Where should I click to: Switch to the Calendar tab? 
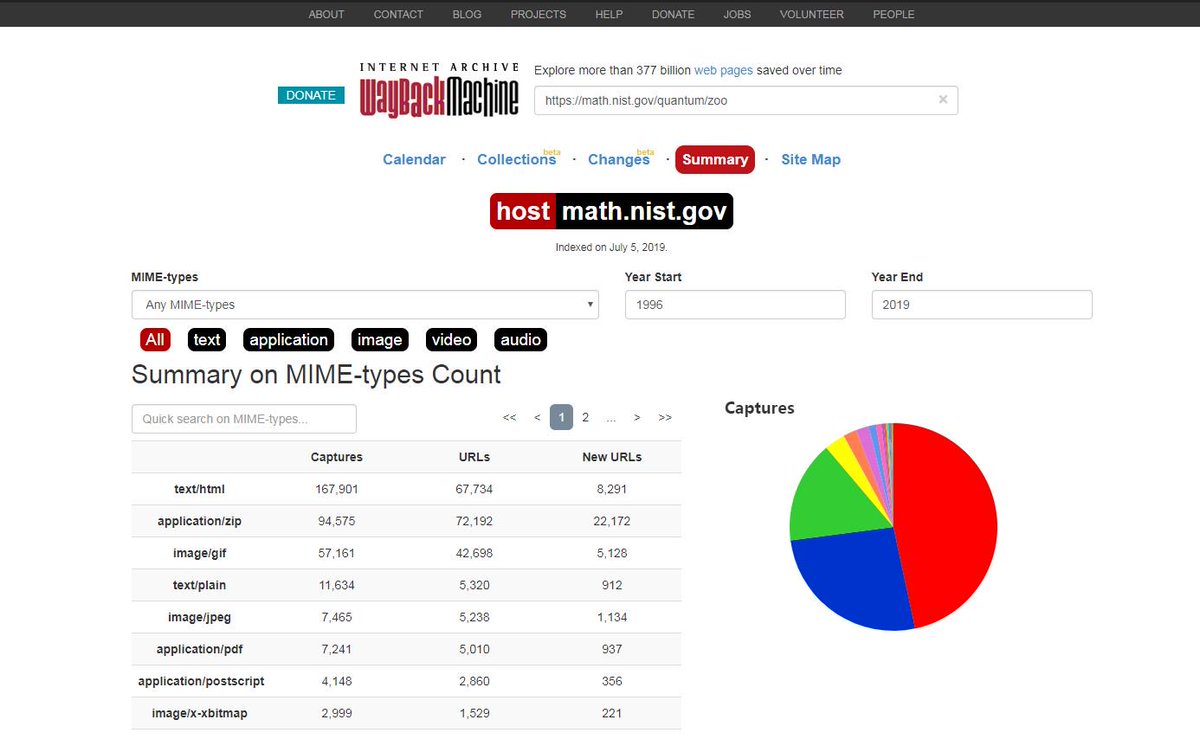pos(414,159)
